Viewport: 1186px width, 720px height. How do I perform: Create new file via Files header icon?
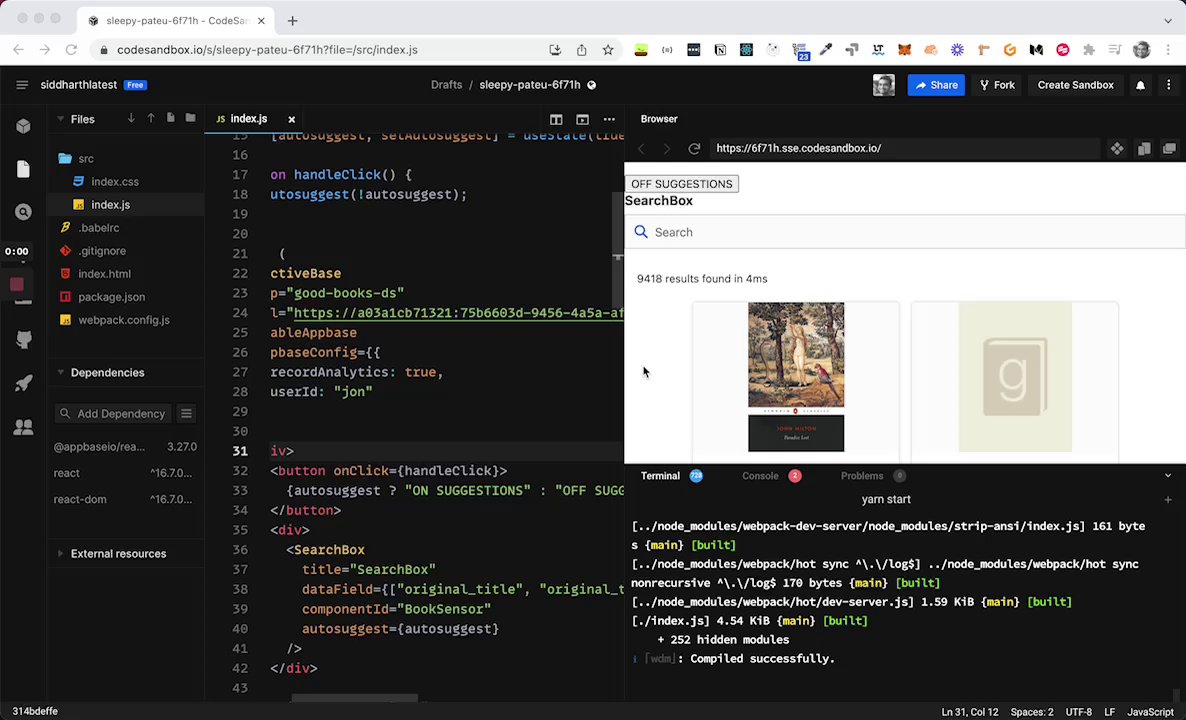point(170,118)
